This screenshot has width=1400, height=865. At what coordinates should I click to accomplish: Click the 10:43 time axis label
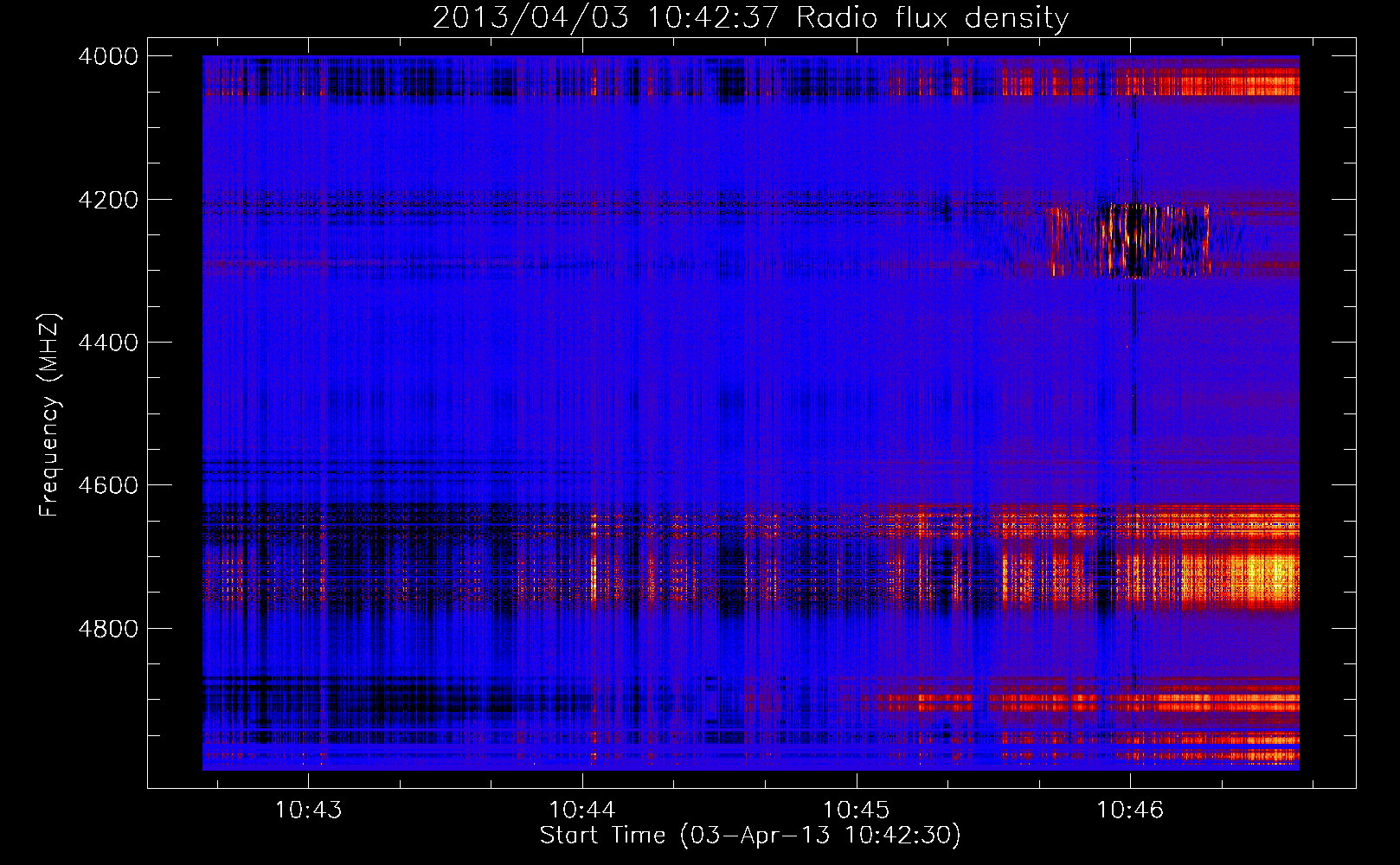(x=308, y=810)
